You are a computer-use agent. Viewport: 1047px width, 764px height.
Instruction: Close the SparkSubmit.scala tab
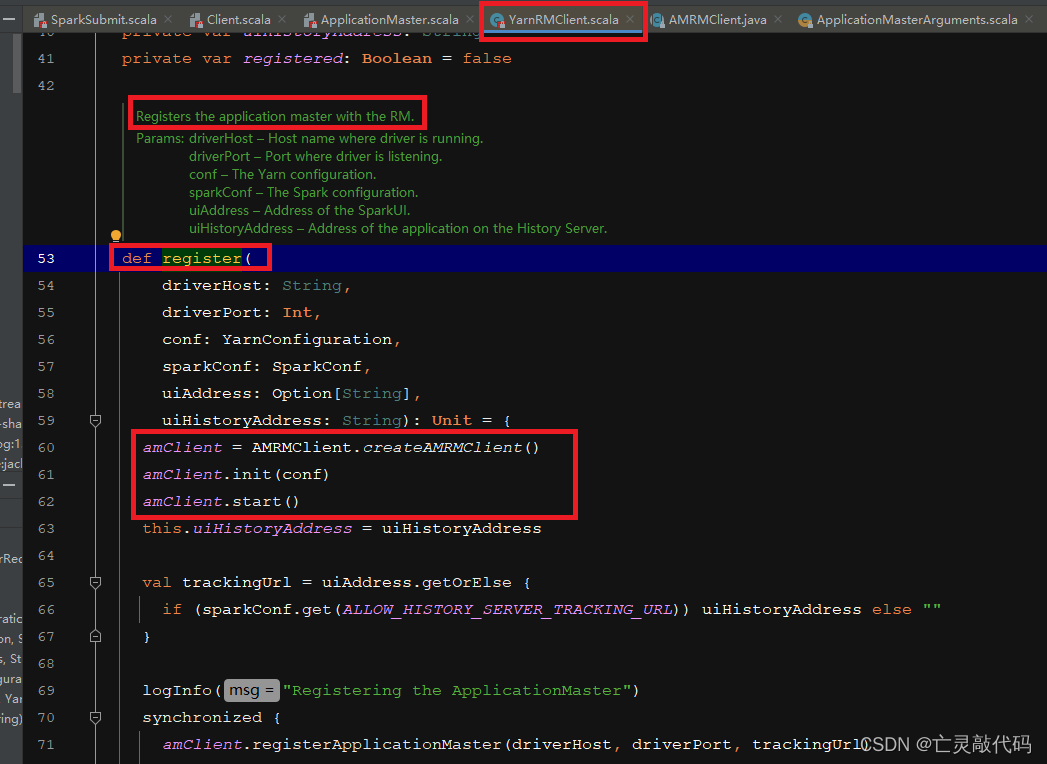(168, 19)
